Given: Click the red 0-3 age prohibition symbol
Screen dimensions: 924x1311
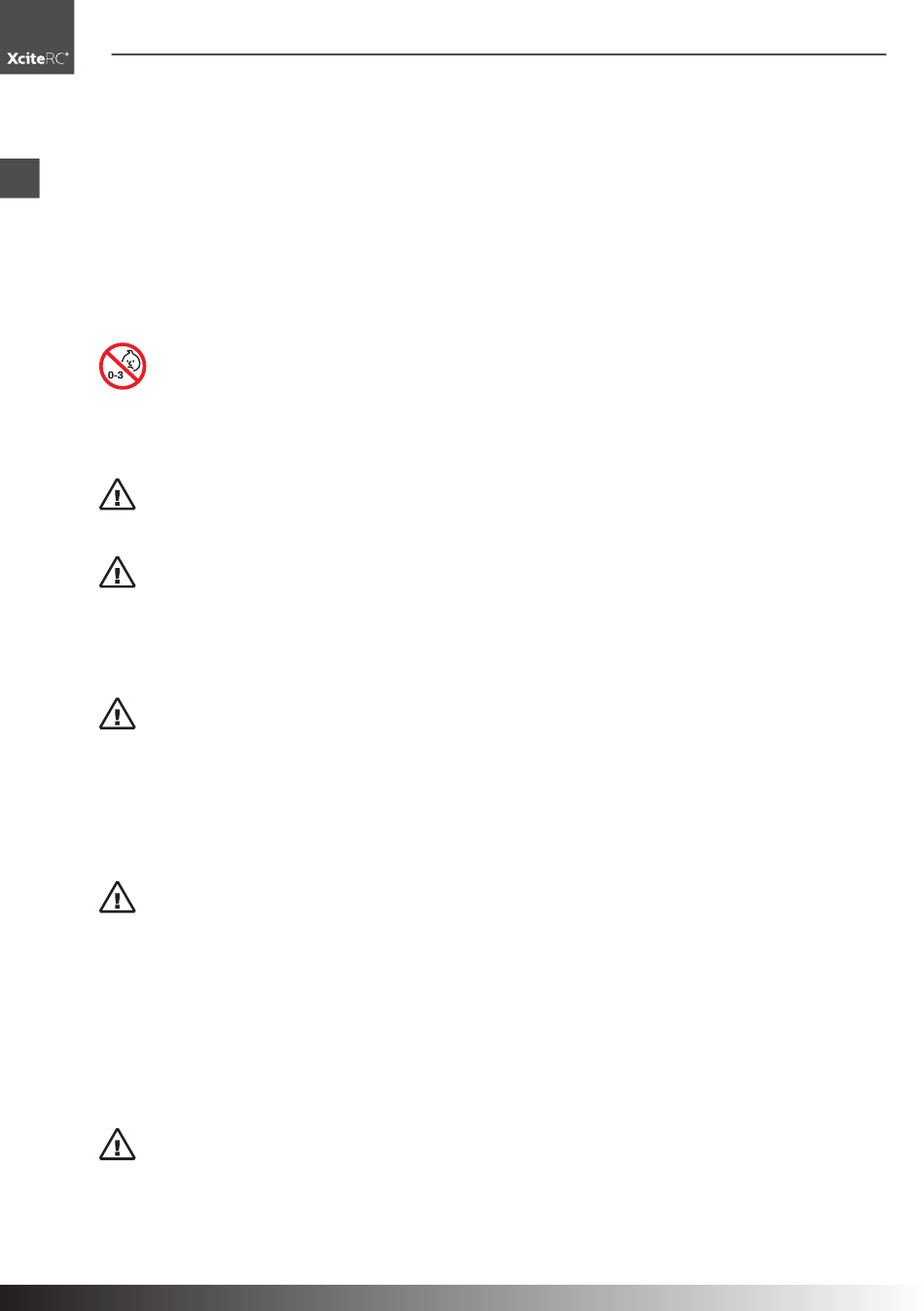Looking at the screenshot, I should click(x=123, y=366).
